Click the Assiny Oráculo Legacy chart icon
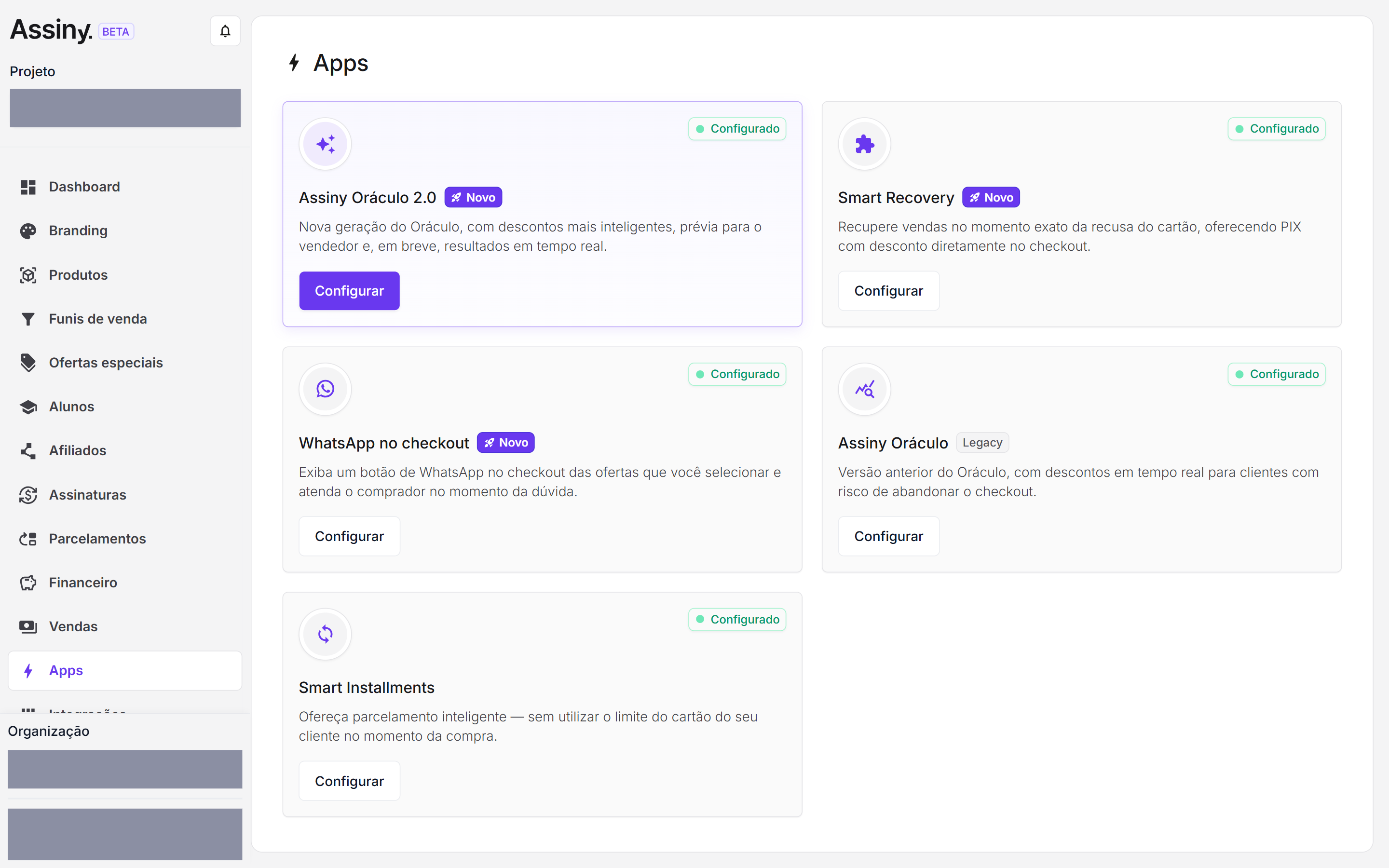The image size is (1389, 868). coord(864,389)
